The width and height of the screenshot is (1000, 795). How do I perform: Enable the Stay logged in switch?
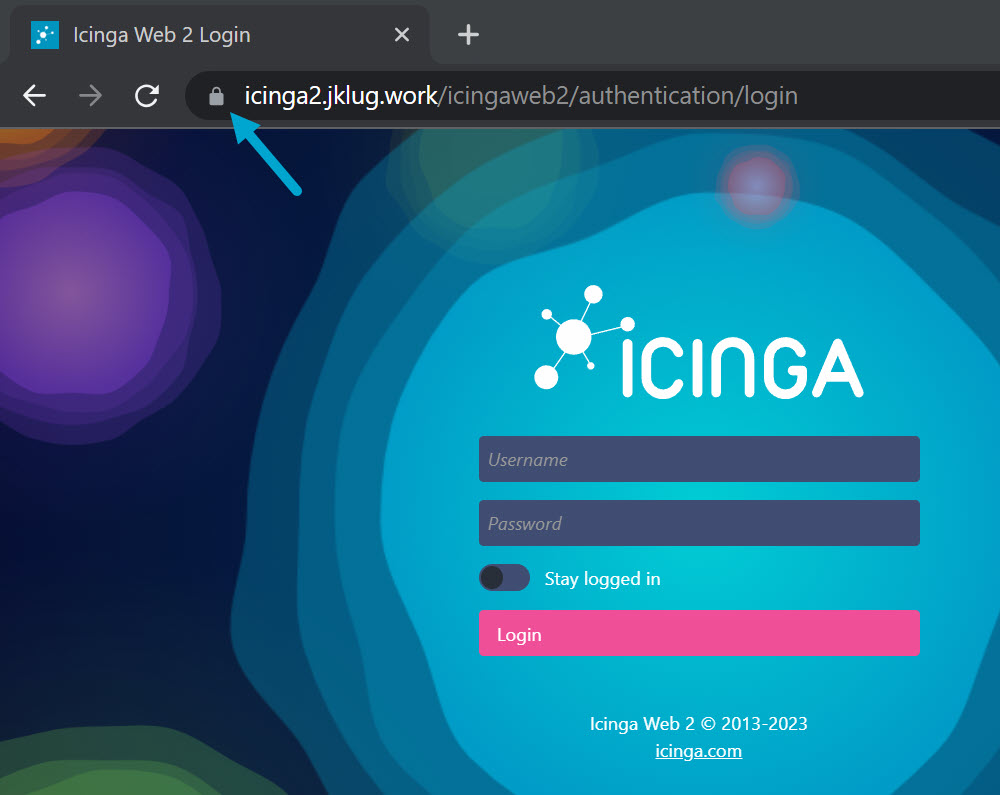(504, 578)
